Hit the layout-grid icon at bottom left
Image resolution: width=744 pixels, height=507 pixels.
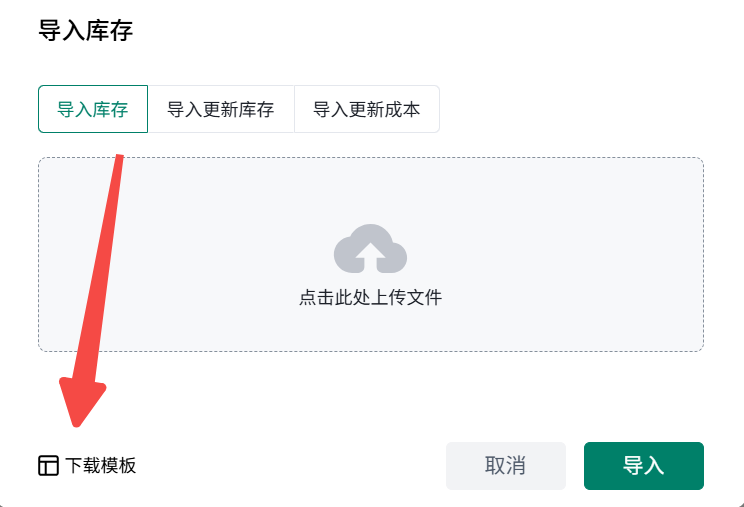[48, 465]
